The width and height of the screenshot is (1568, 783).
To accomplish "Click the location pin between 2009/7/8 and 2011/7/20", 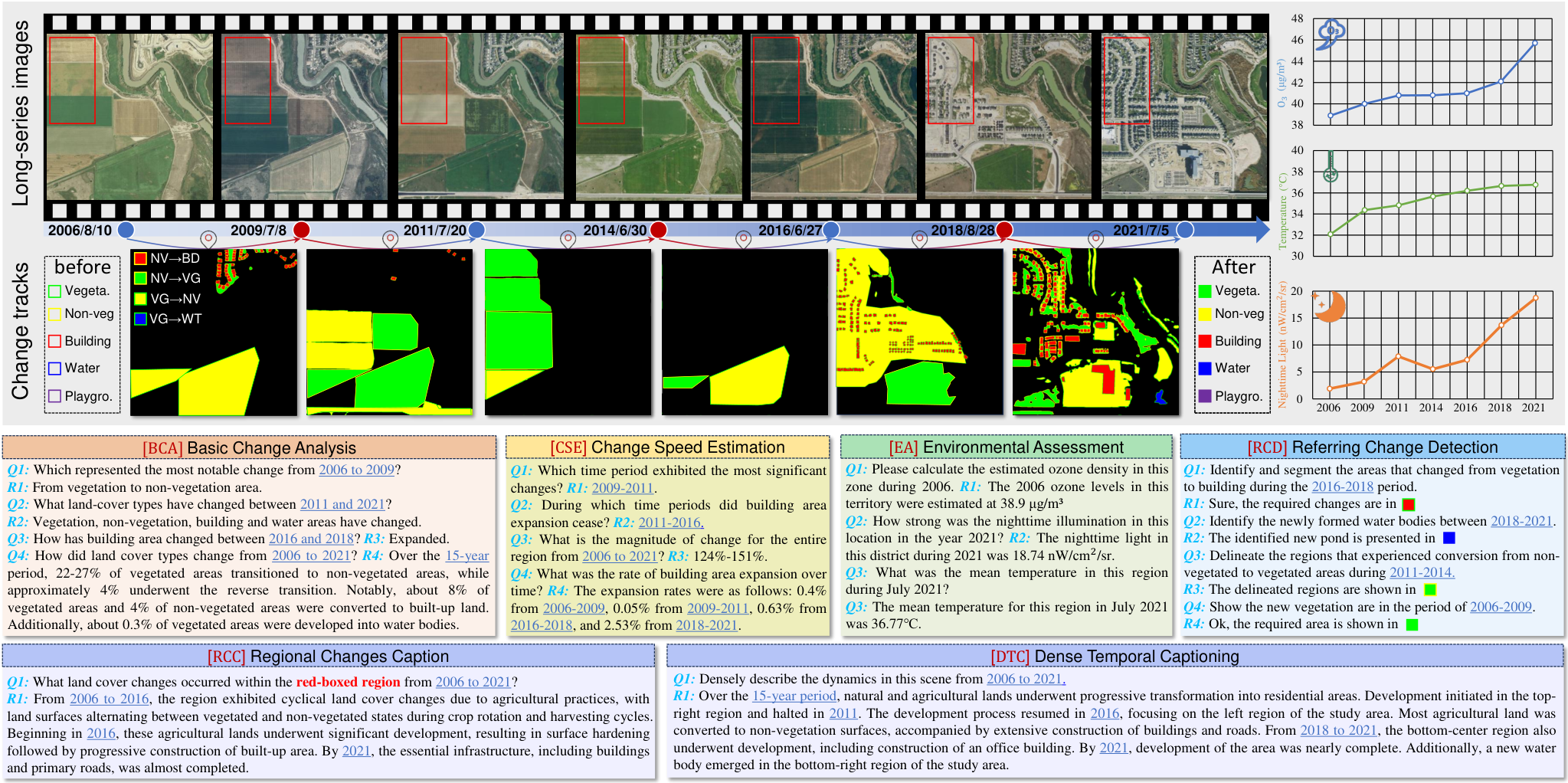I will [x=391, y=240].
